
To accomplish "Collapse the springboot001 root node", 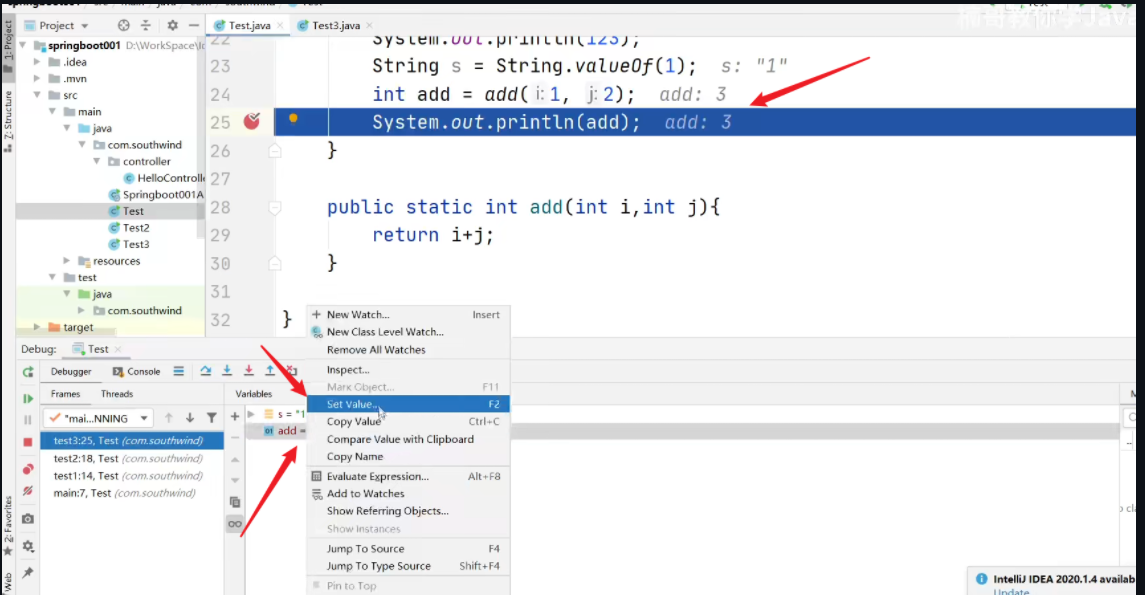I will (23, 45).
